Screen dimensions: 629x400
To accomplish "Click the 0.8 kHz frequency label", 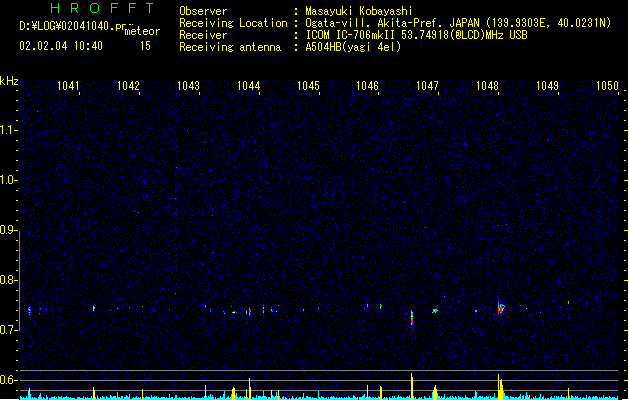I will pos(8,280).
